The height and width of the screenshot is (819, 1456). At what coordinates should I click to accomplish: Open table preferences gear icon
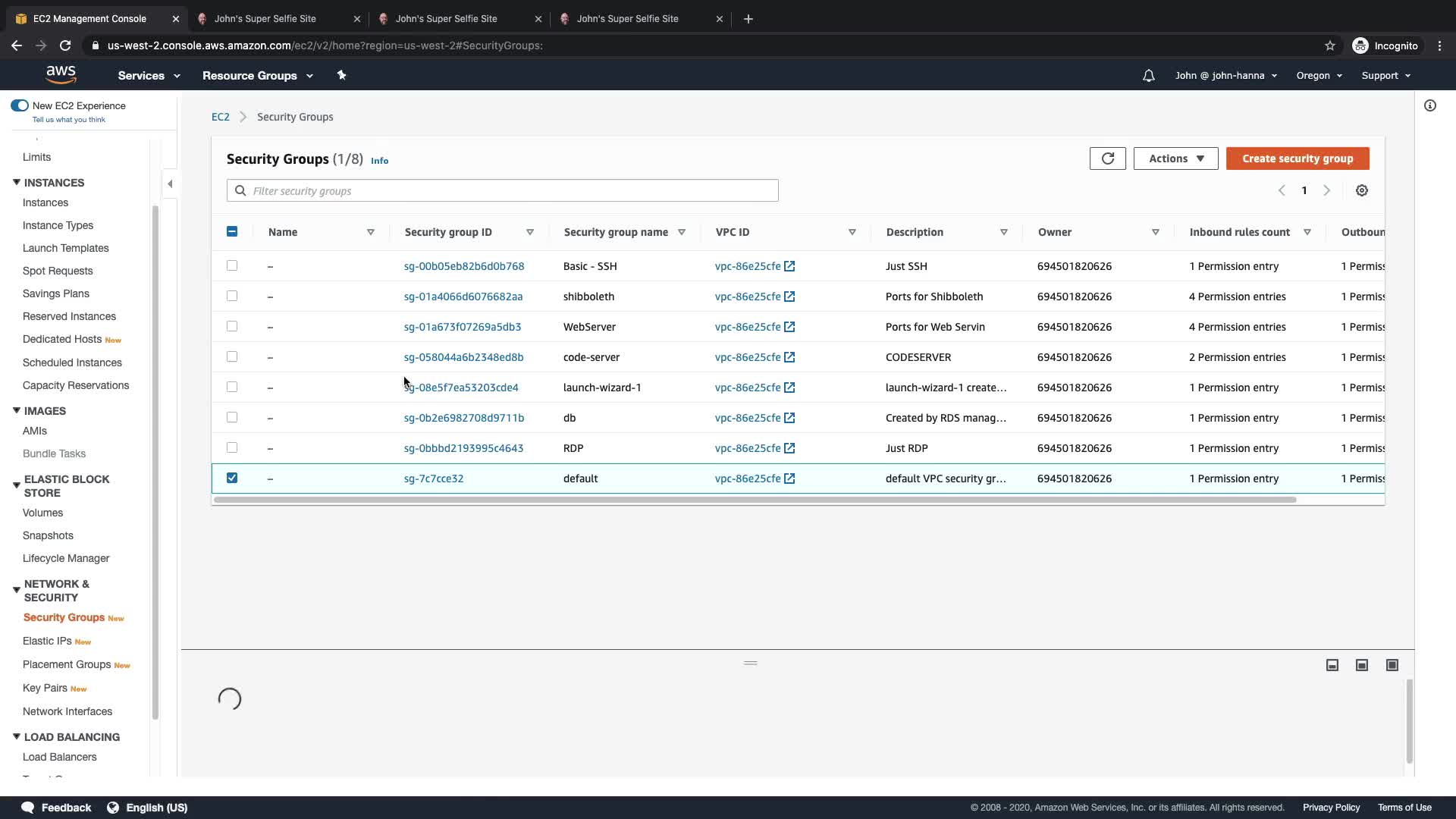1362,191
